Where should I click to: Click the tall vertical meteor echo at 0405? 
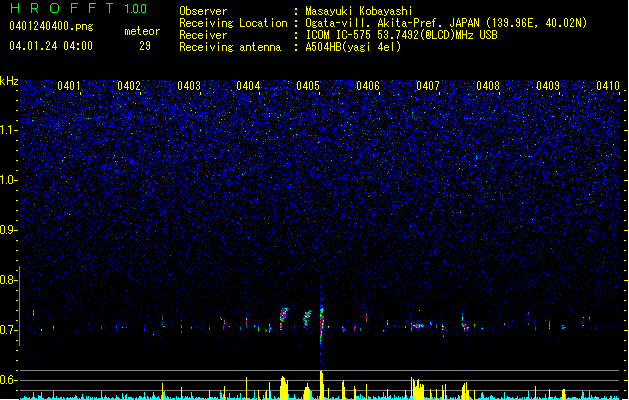[321, 327]
